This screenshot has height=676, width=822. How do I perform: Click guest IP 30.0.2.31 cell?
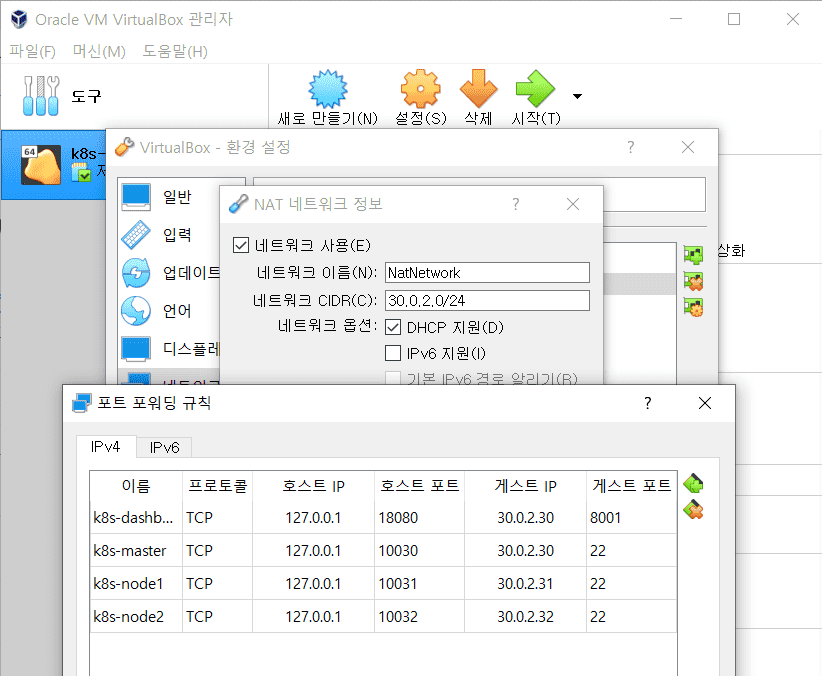[x=525, y=584]
